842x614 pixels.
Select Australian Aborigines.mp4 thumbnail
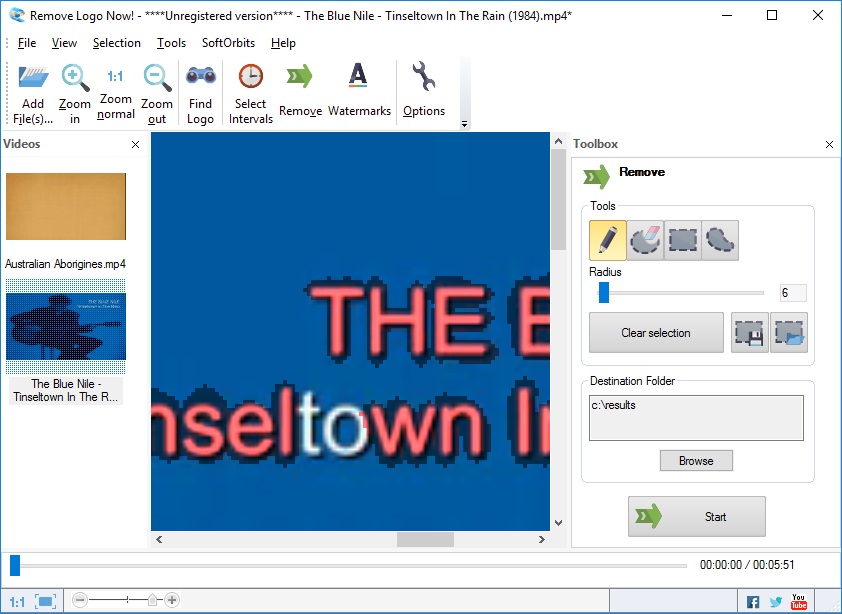tap(66, 206)
